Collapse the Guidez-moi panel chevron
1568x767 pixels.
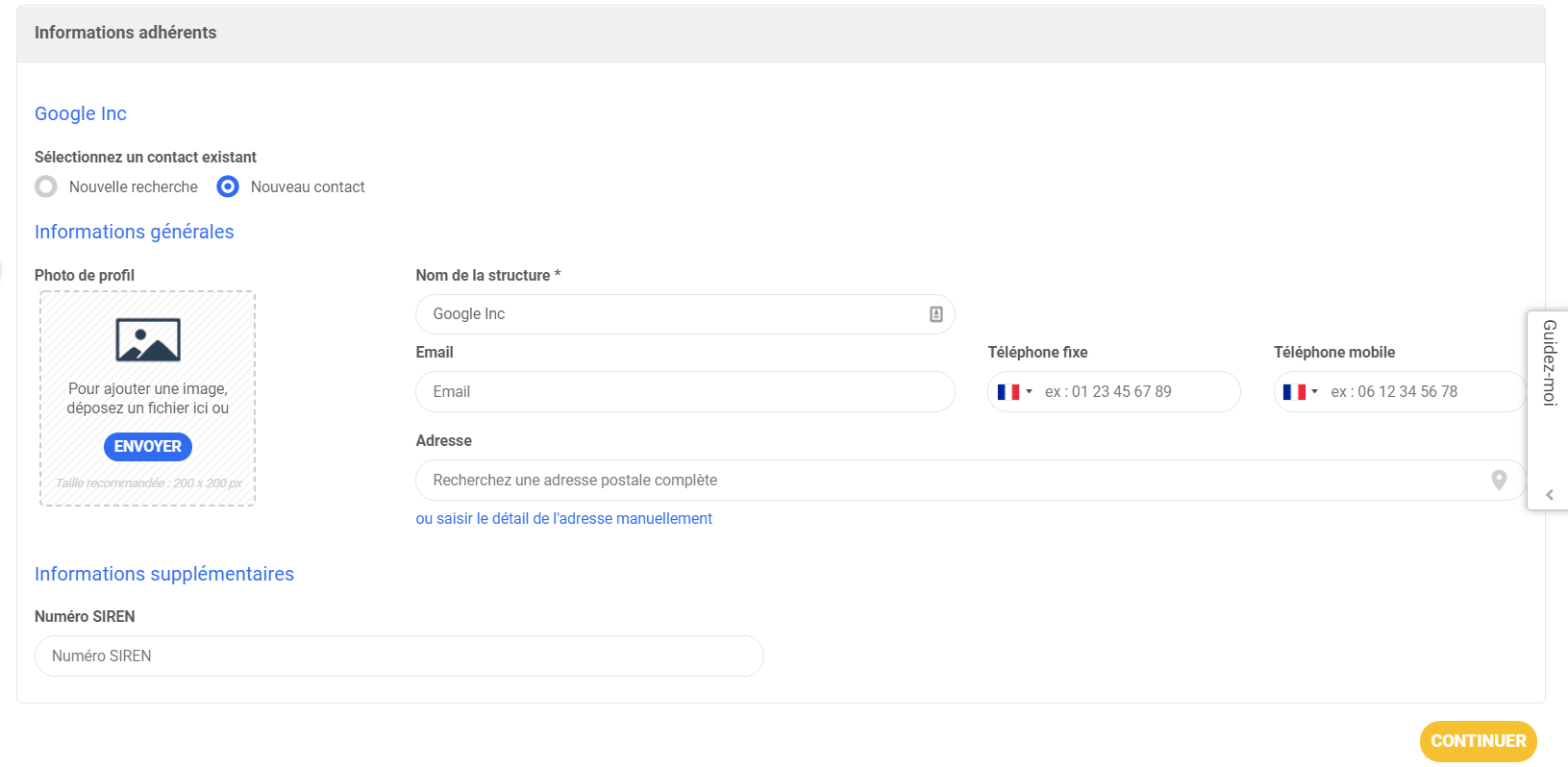point(1549,494)
